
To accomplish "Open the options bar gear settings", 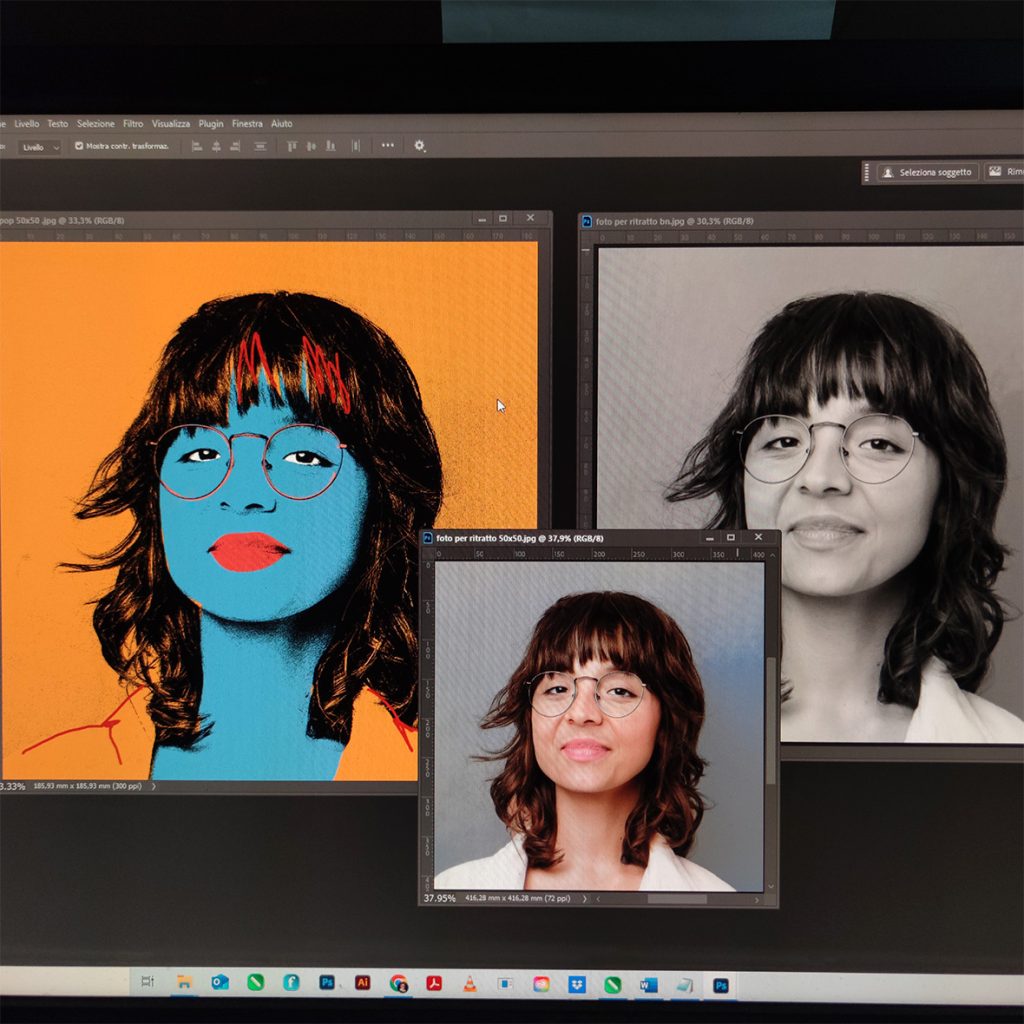I will tap(420, 146).
